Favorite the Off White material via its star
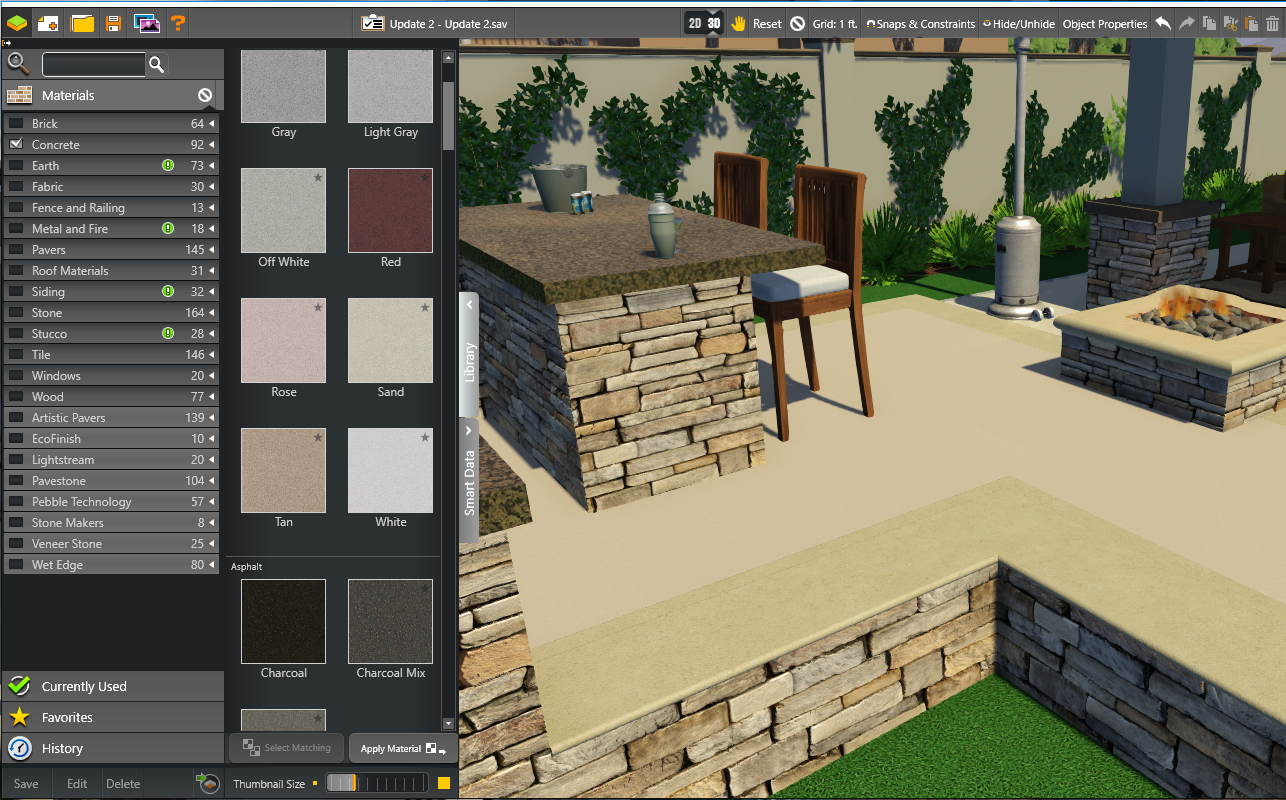The image size is (1286, 800). (320, 177)
